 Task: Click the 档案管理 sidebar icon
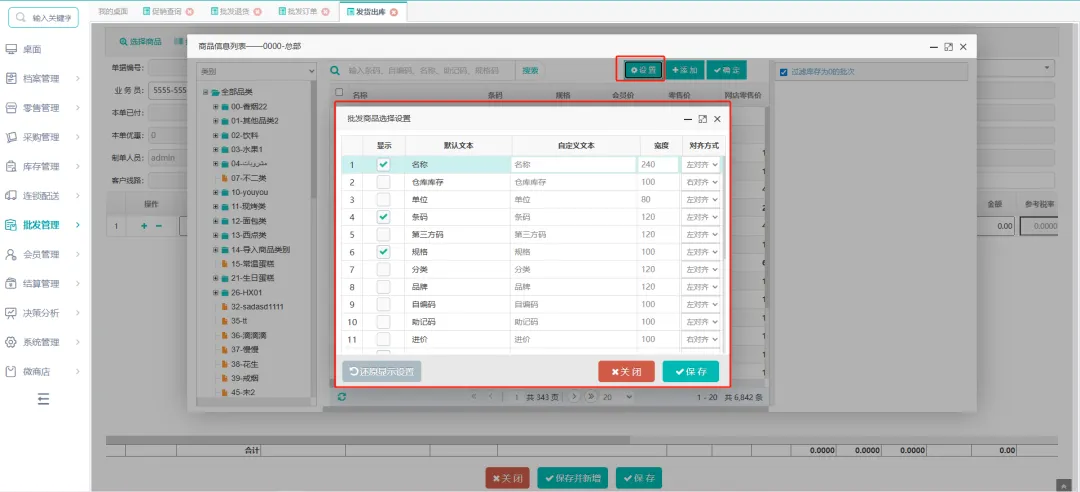[x=11, y=79]
